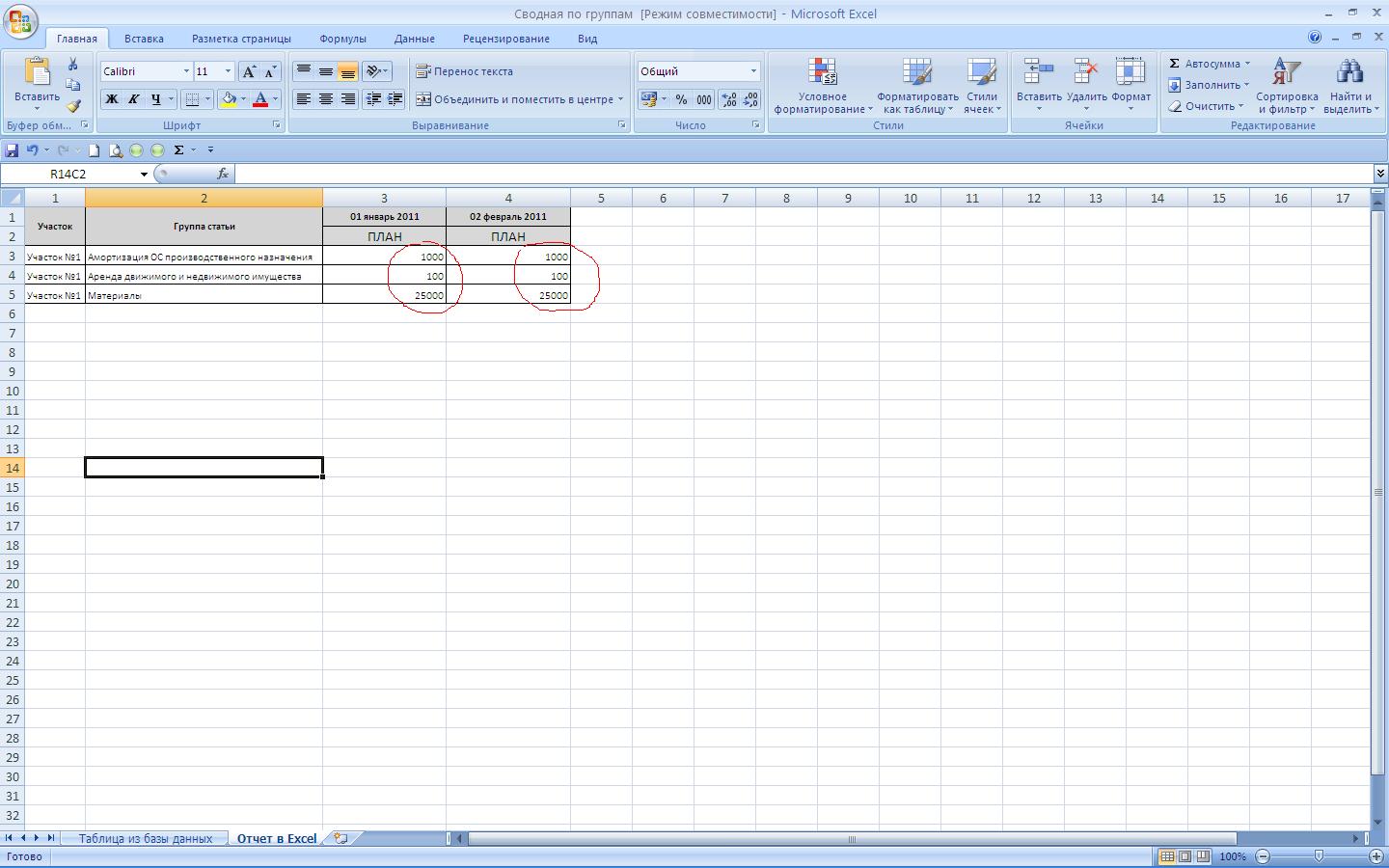Open the Name Box dropdown arrow
Viewport: 1389px width, 868px height.
[x=144, y=175]
